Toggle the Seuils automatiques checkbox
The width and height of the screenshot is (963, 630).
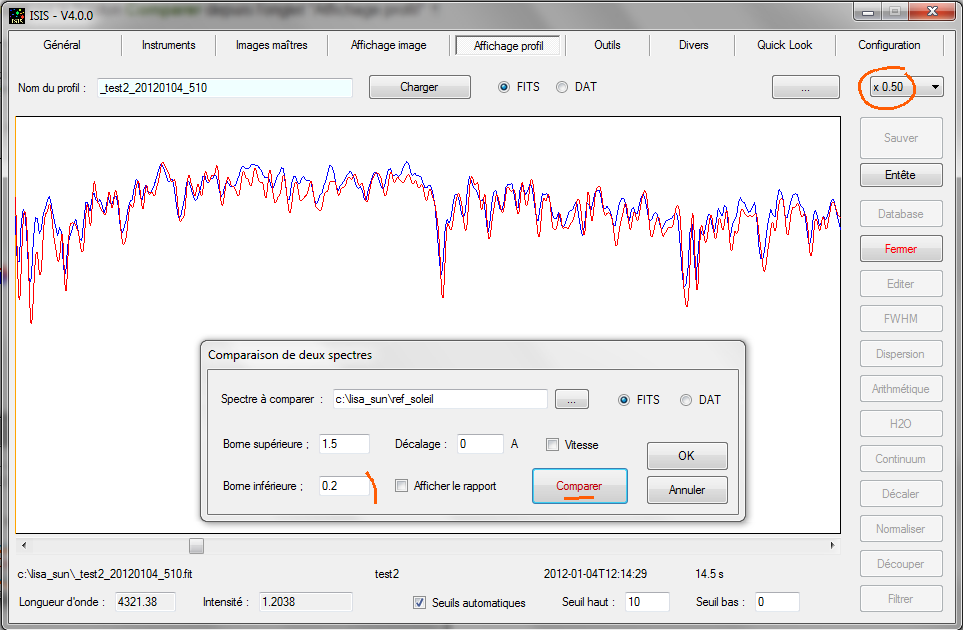point(419,603)
